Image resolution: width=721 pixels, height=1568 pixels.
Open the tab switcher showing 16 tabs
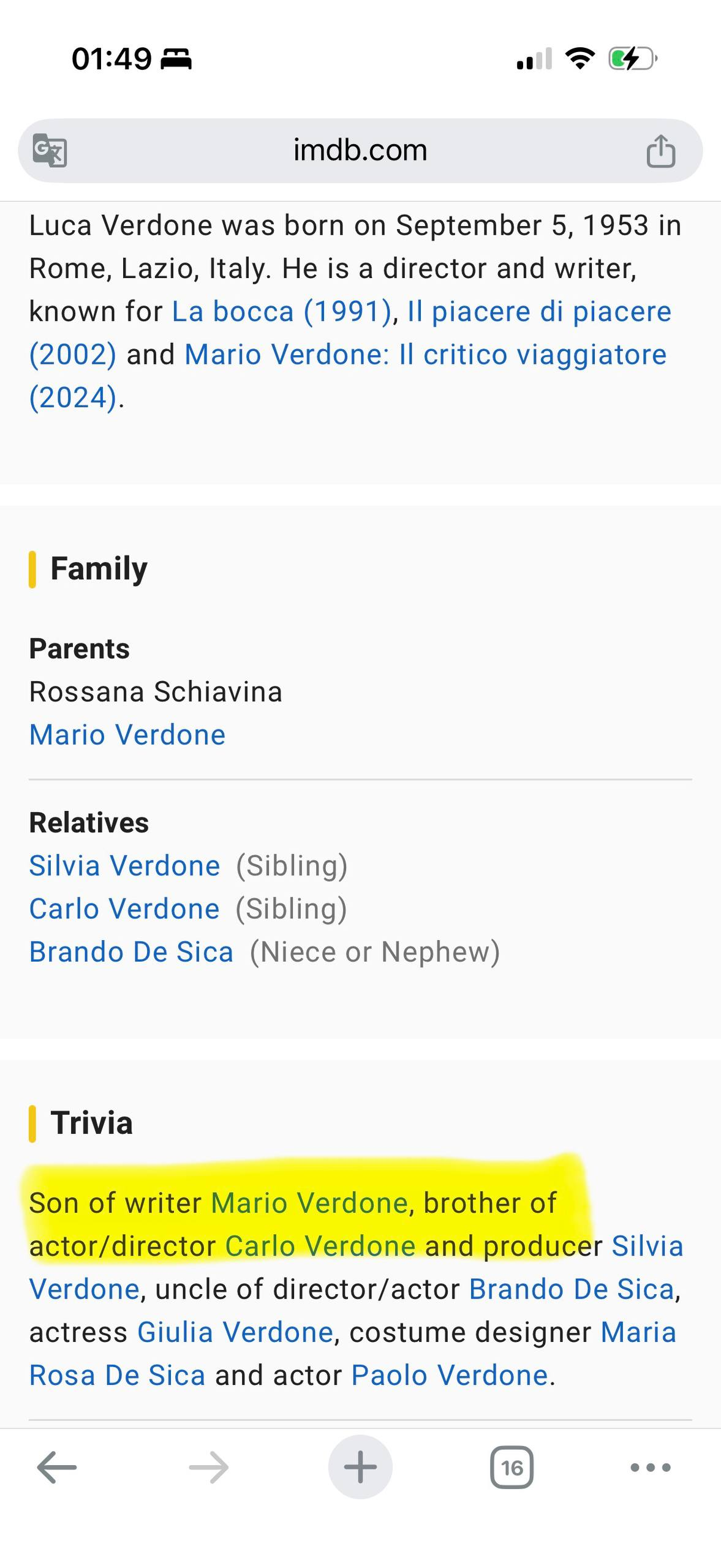point(511,1467)
